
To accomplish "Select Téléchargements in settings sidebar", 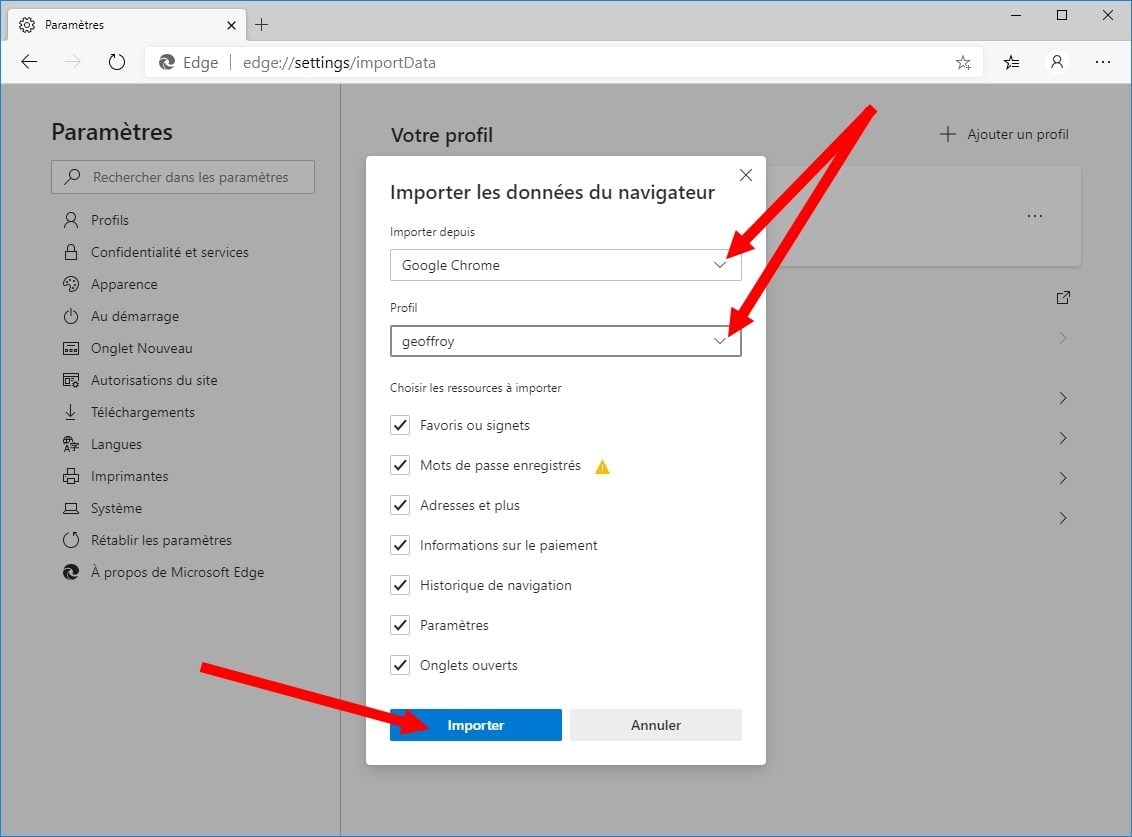I will [143, 412].
